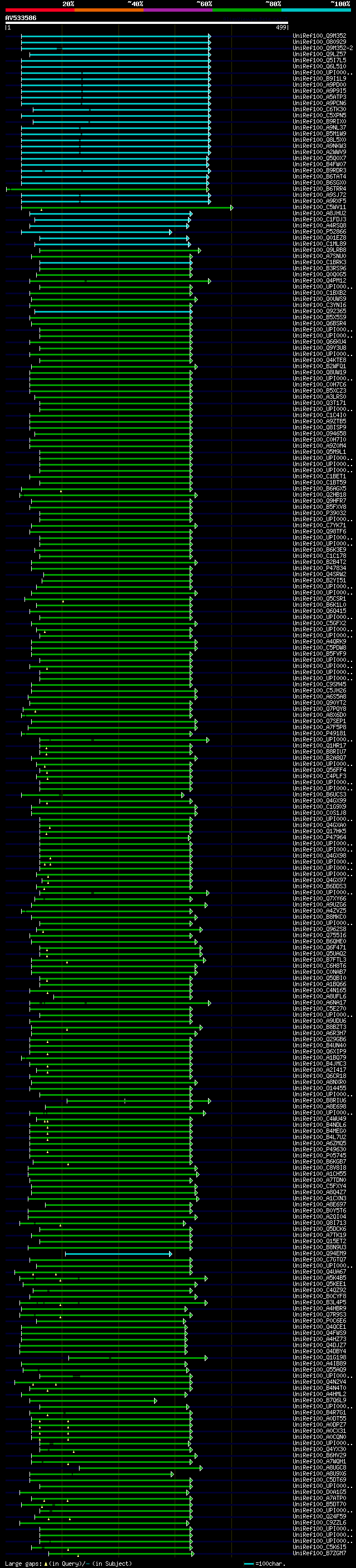Select the UniRef100_Q4PM12 label
This screenshot has width=356, height=1568.
pyautogui.click(x=319, y=280)
